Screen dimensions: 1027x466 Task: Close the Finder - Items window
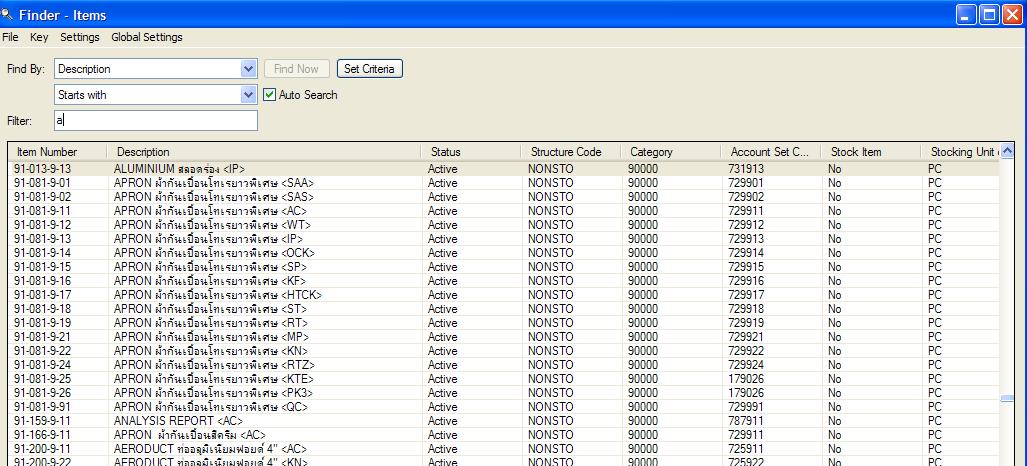[x=1013, y=14]
